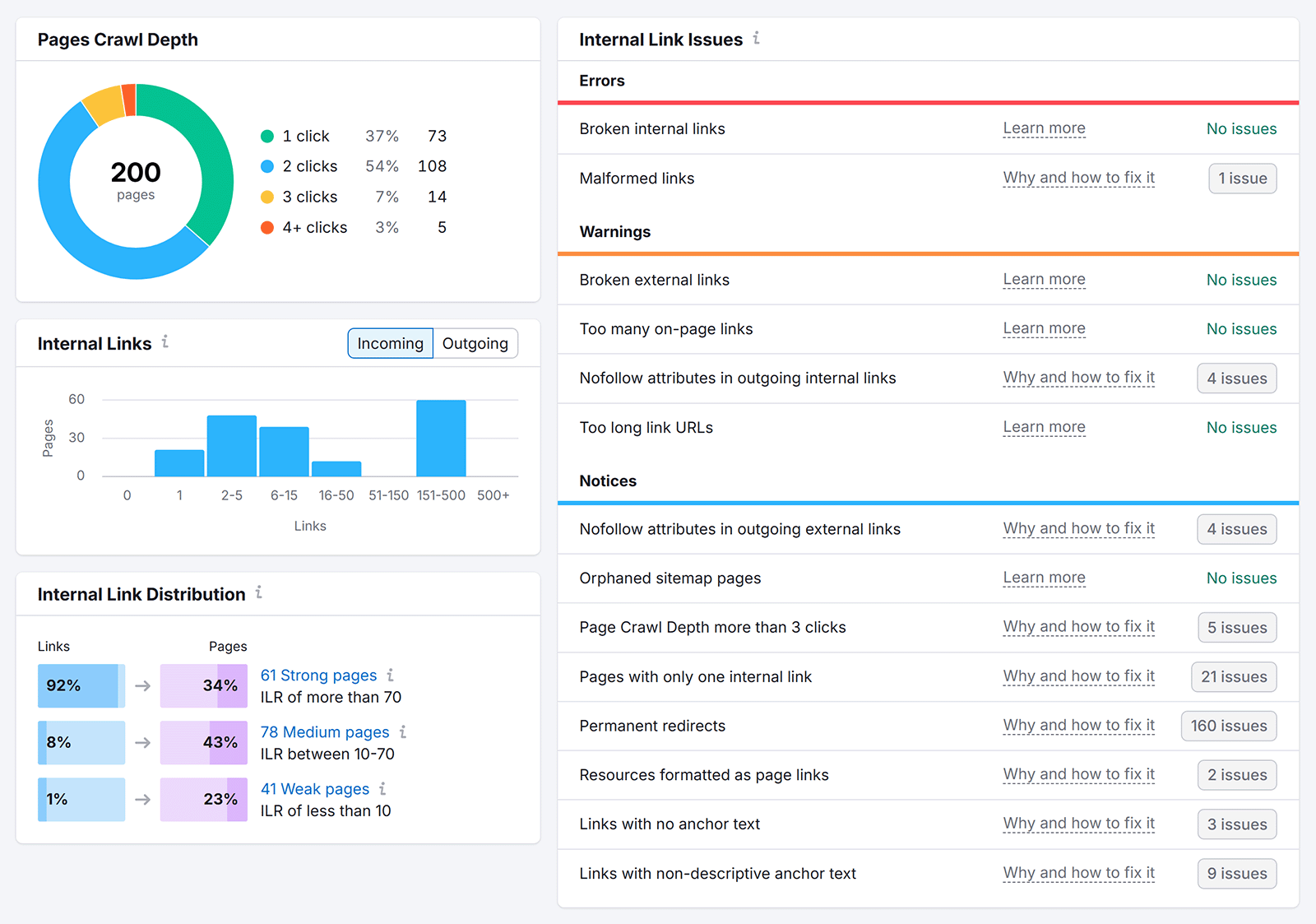Open the 61 Strong pages link
The width and height of the screenshot is (1316, 924).
(318, 675)
